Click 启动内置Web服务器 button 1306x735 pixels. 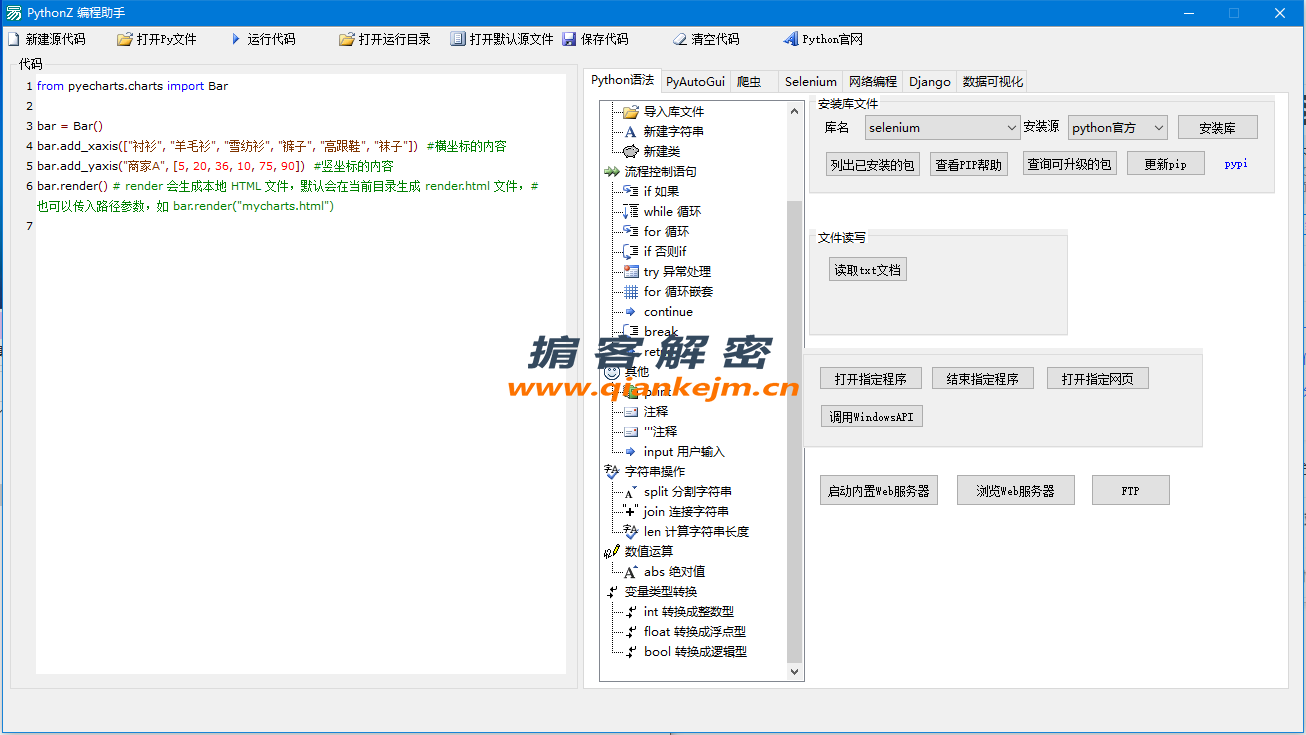pos(879,491)
